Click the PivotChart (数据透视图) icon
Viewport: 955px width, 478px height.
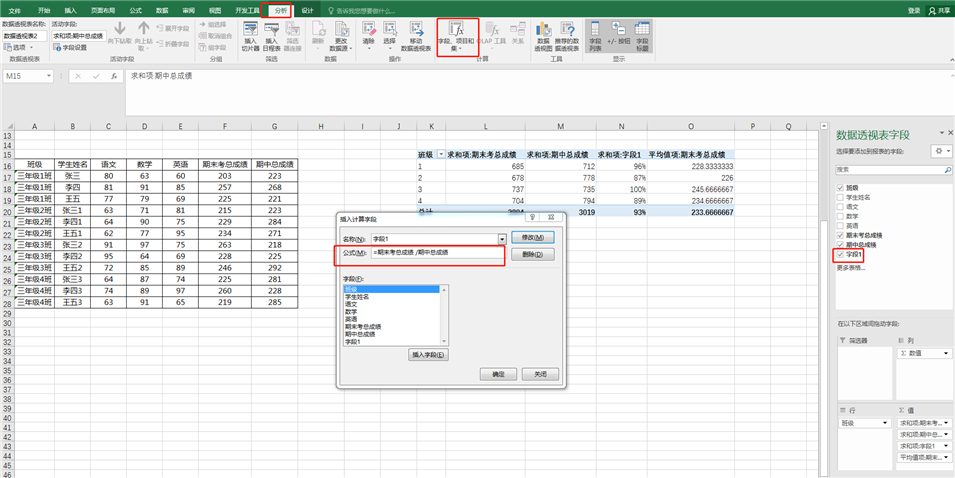coord(543,29)
